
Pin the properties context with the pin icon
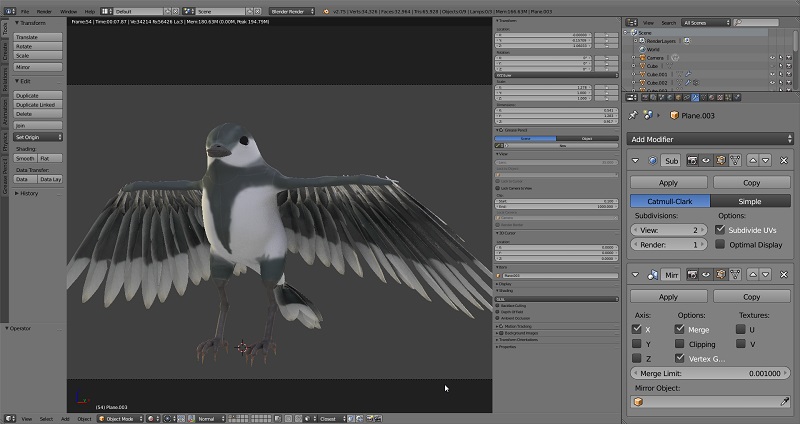[x=633, y=115]
